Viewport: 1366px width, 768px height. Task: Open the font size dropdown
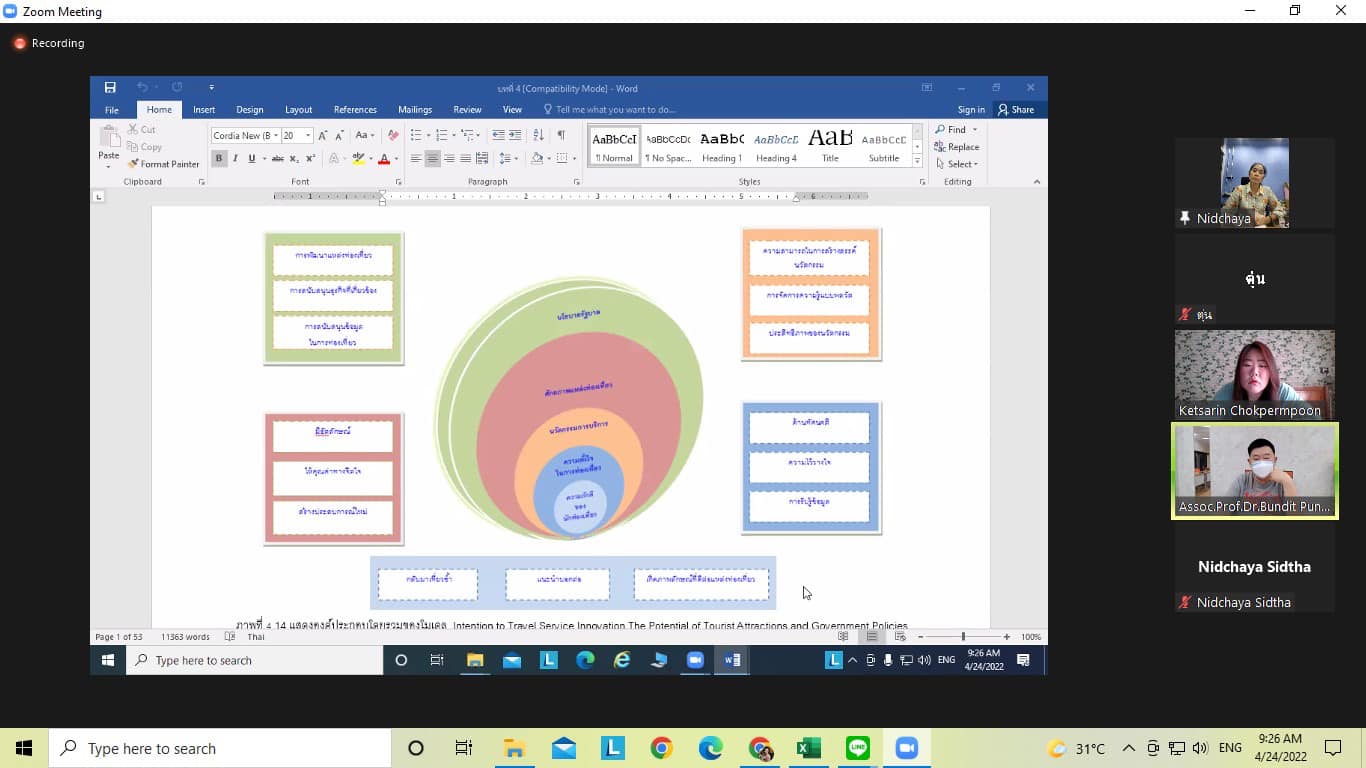(x=308, y=135)
